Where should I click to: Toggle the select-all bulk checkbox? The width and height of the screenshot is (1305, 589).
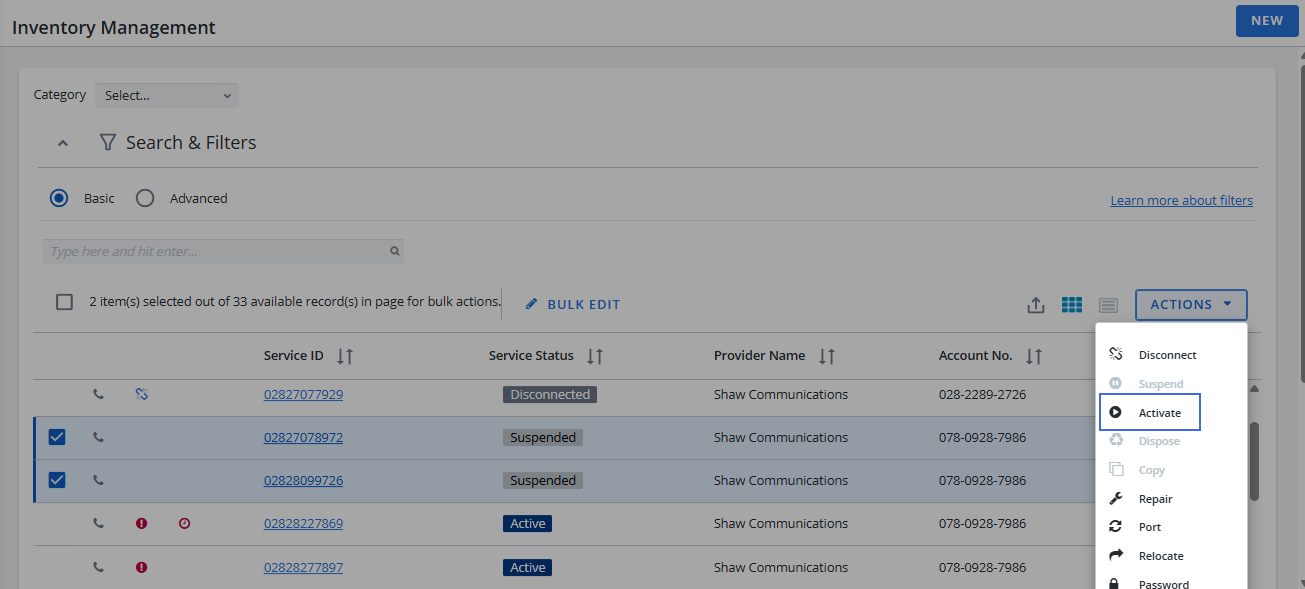[65, 302]
